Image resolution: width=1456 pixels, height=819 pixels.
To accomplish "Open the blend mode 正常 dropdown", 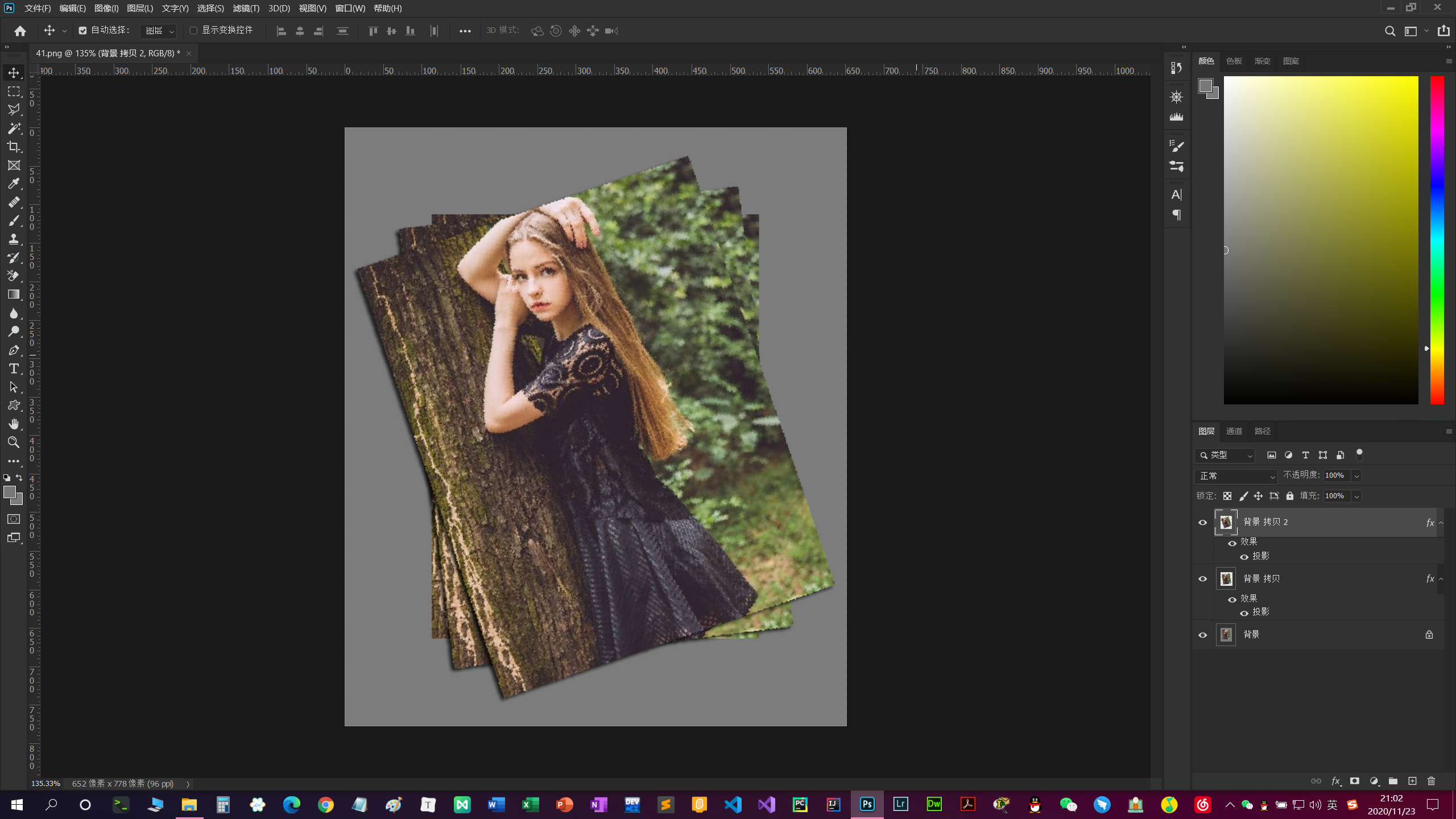I will tap(1236, 476).
